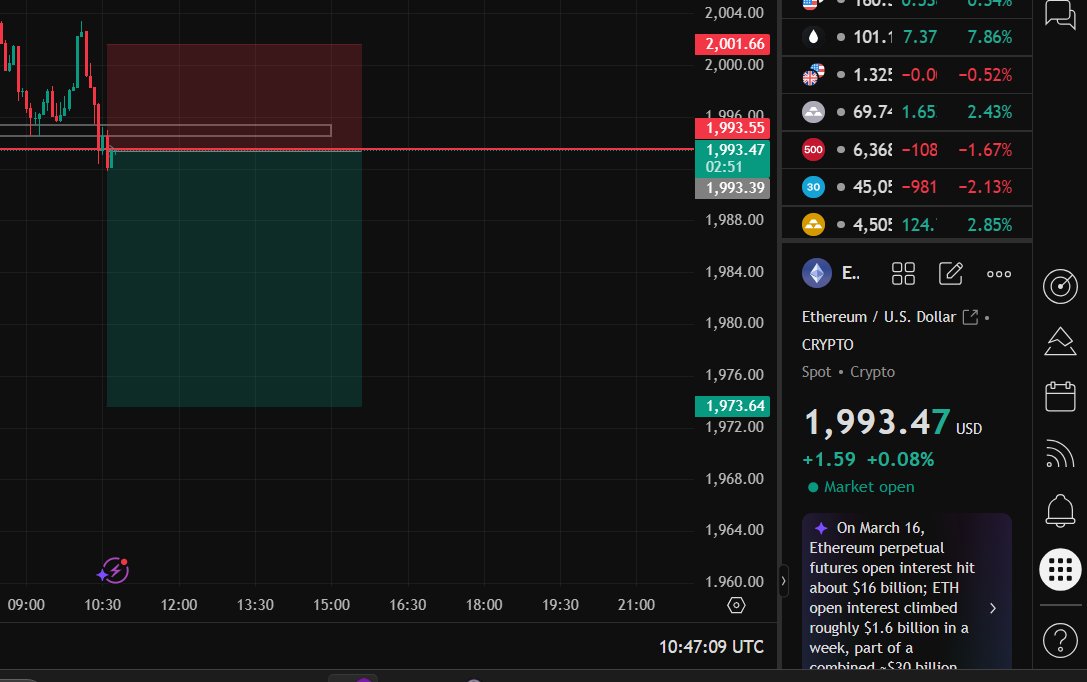Click the +1.59 +0.08% change text
The height and width of the screenshot is (682, 1087).
[x=868, y=460]
